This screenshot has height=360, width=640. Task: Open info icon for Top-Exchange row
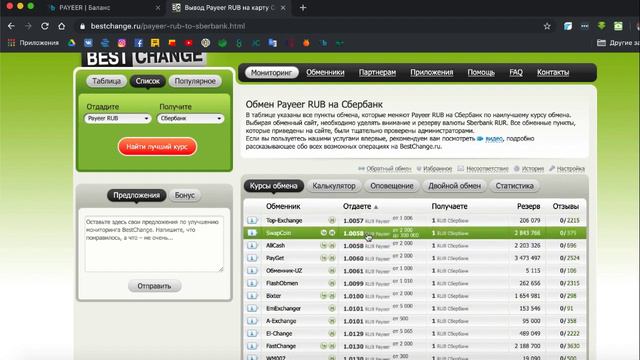(x=252, y=220)
